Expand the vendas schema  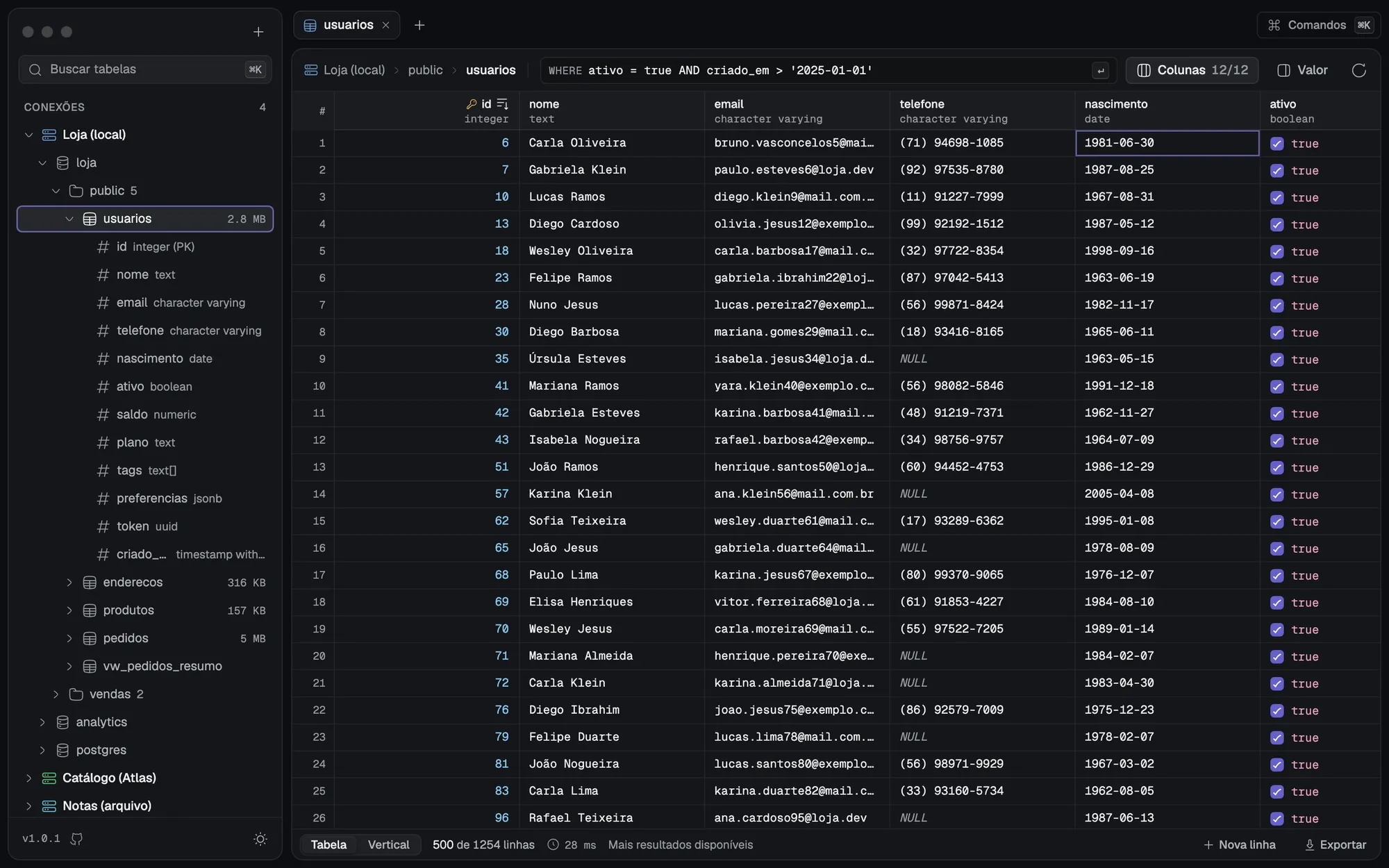coord(56,694)
